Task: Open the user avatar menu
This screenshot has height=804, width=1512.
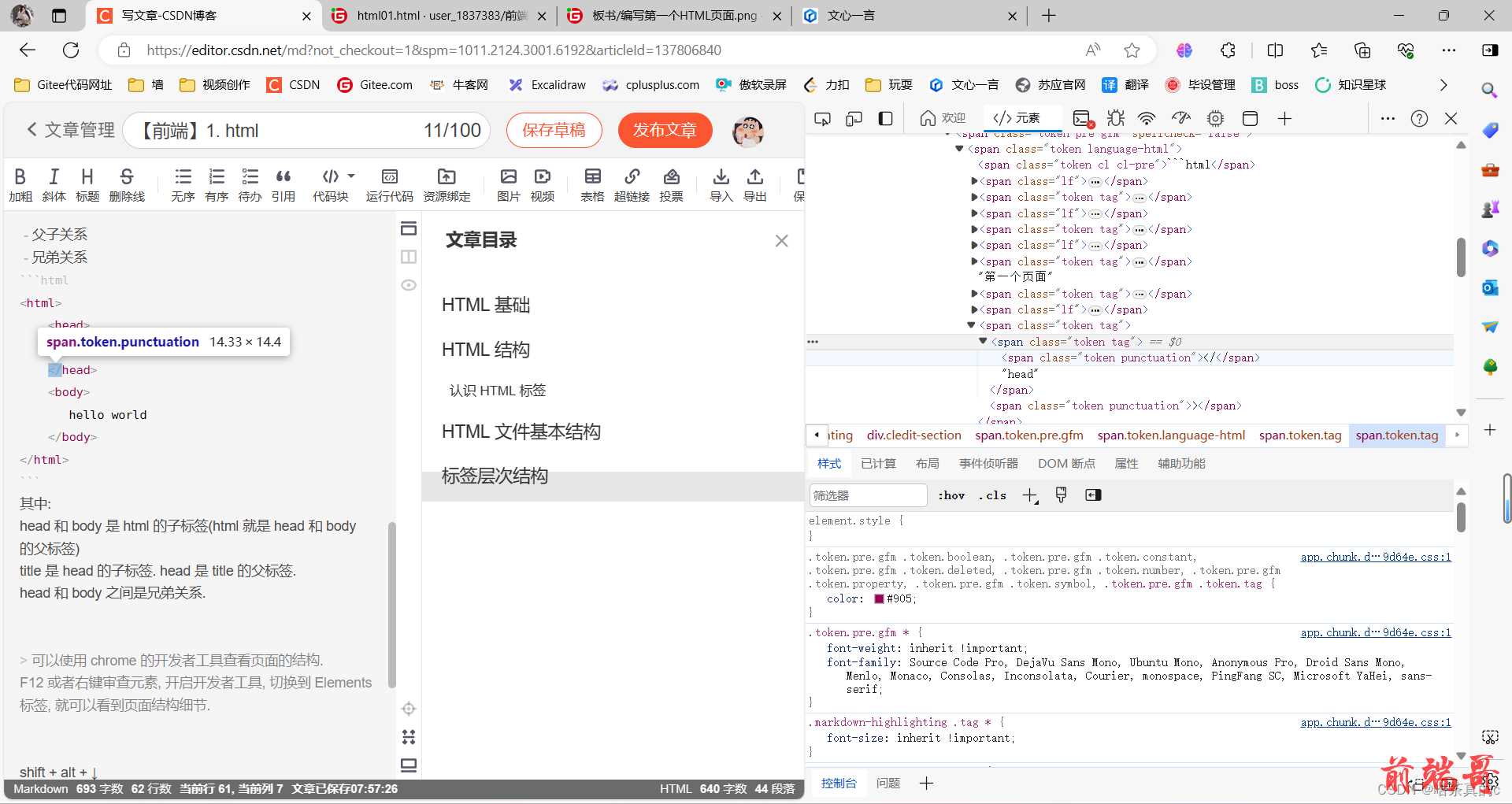Action: [747, 131]
